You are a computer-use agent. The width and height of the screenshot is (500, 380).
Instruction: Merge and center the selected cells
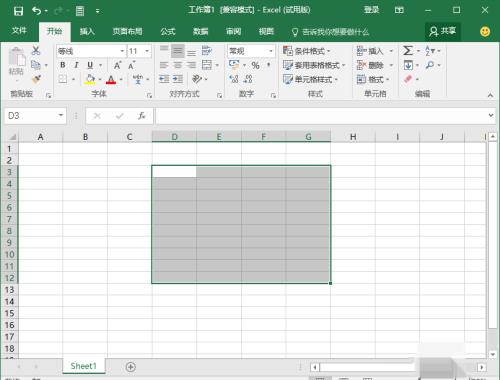[207, 65]
